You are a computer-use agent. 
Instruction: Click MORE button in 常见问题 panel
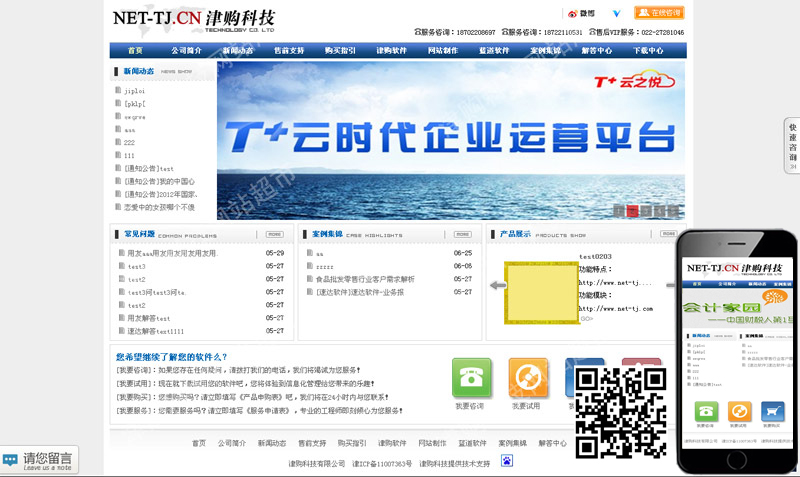[x=275, y=234]
